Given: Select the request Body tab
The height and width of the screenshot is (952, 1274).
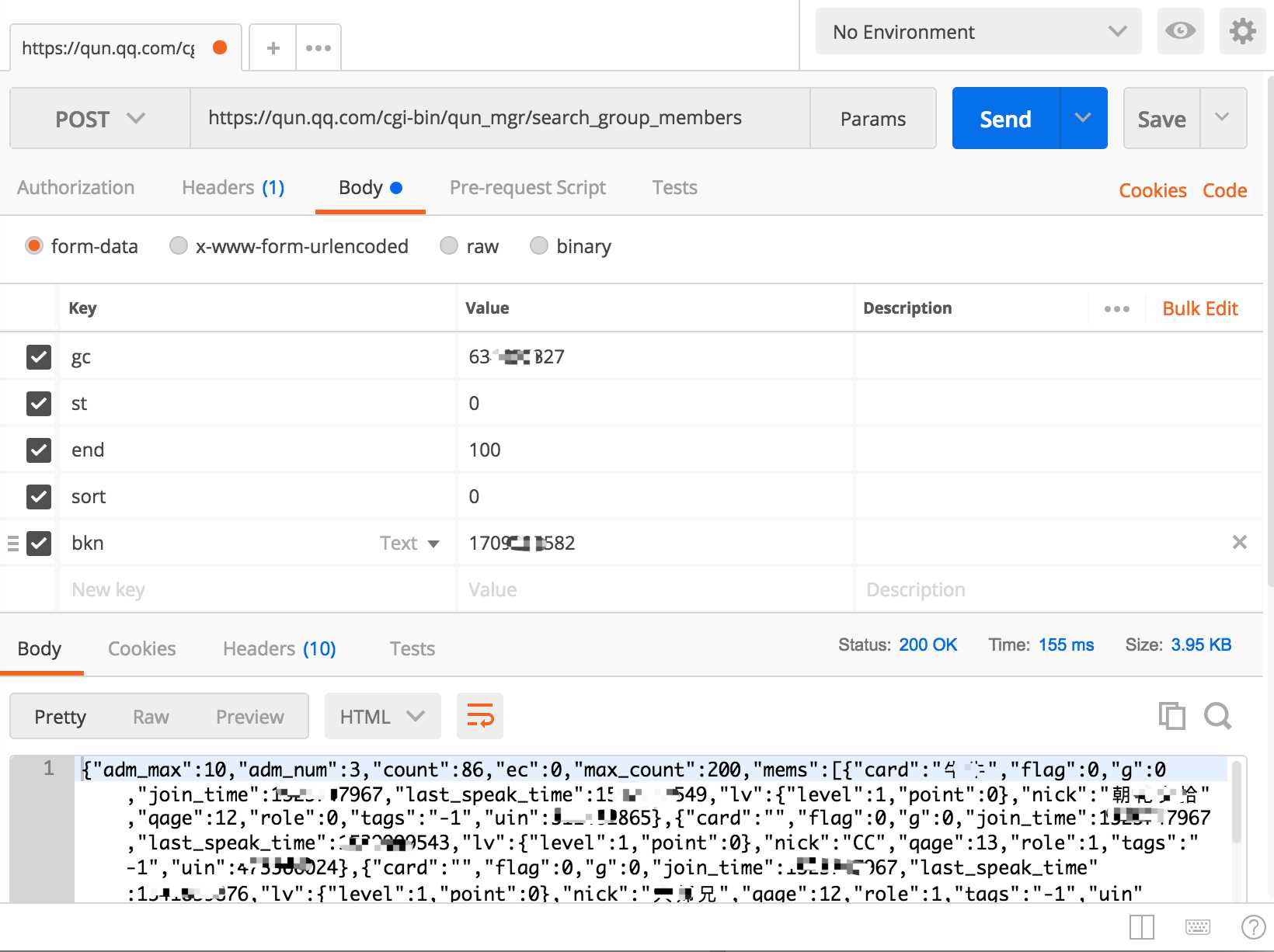Looking at the screenshot, I should [x=370, y=188].
